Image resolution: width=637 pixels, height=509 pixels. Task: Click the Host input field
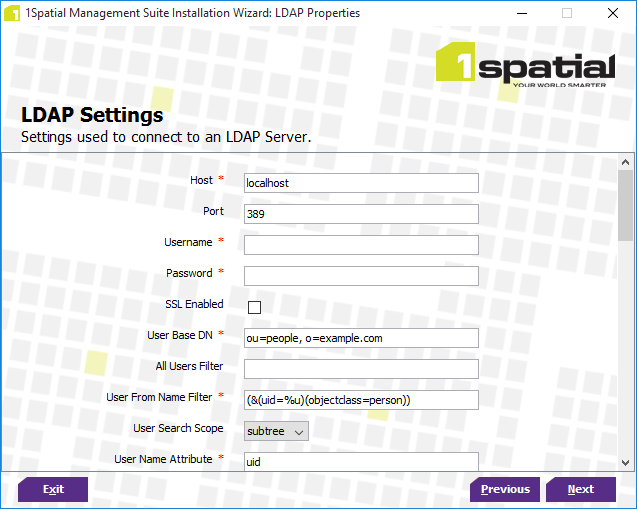[x=361, y=183]
